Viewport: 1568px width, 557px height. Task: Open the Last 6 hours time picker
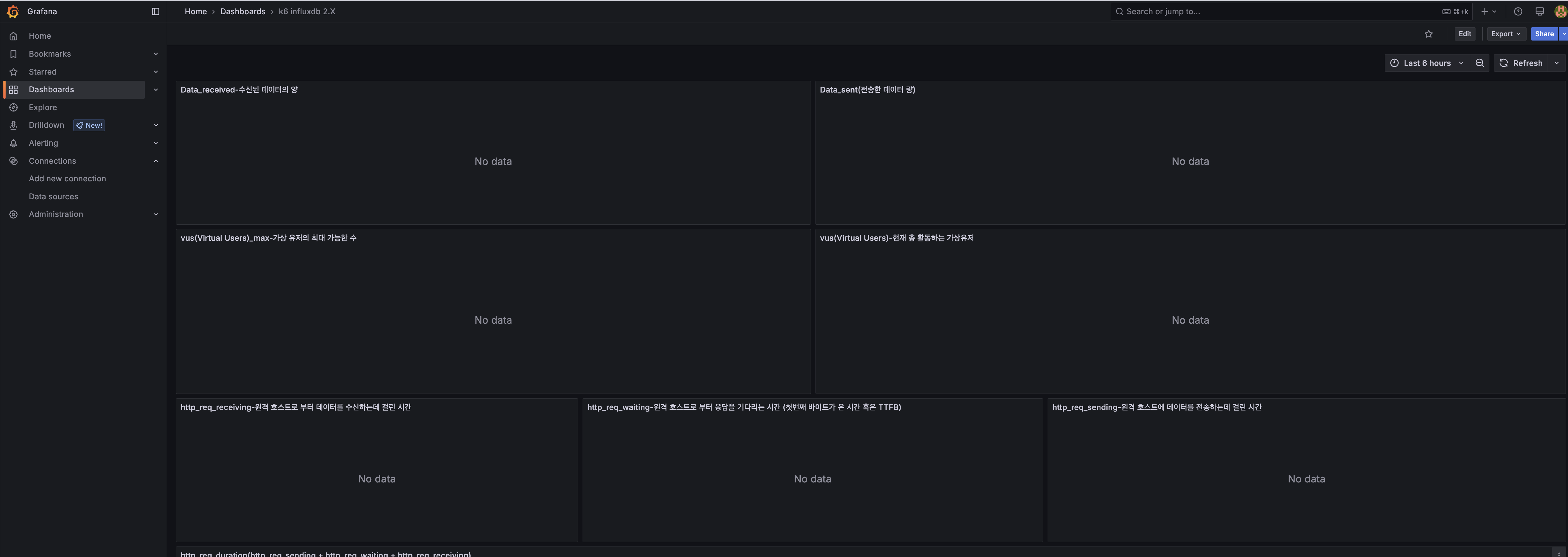click(x=1426, y=63)
